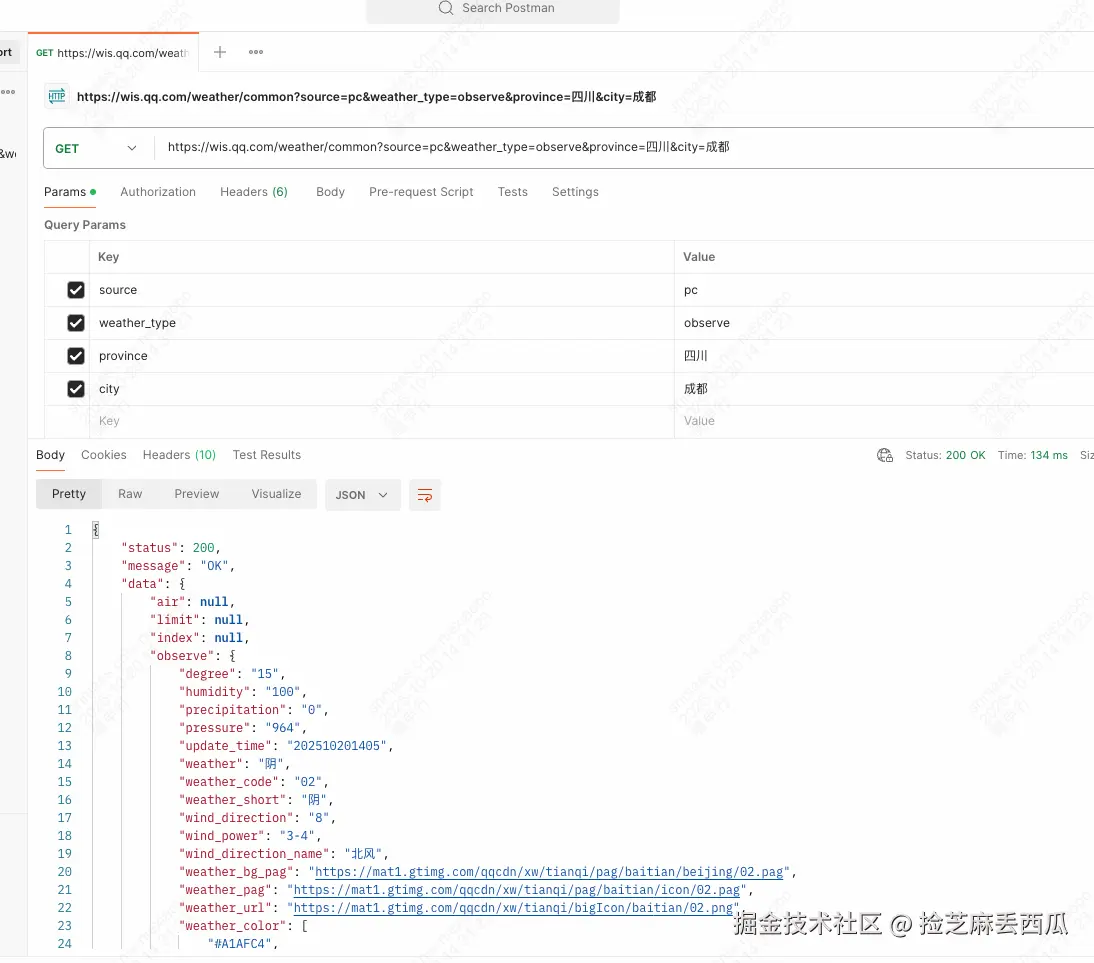Screen dimensions: 1094x963
Task: Open the request Headers (6) tab
Action: pyautogui.click(x=254, y=192)
